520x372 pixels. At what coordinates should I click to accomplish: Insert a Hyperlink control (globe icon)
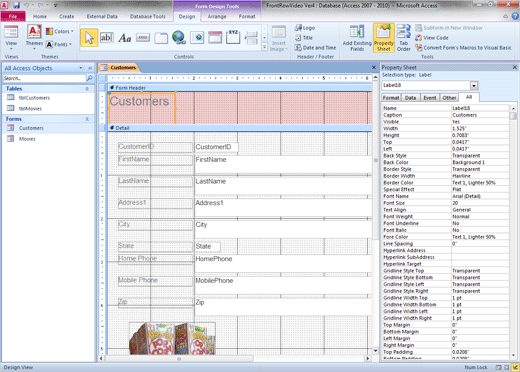179,38
